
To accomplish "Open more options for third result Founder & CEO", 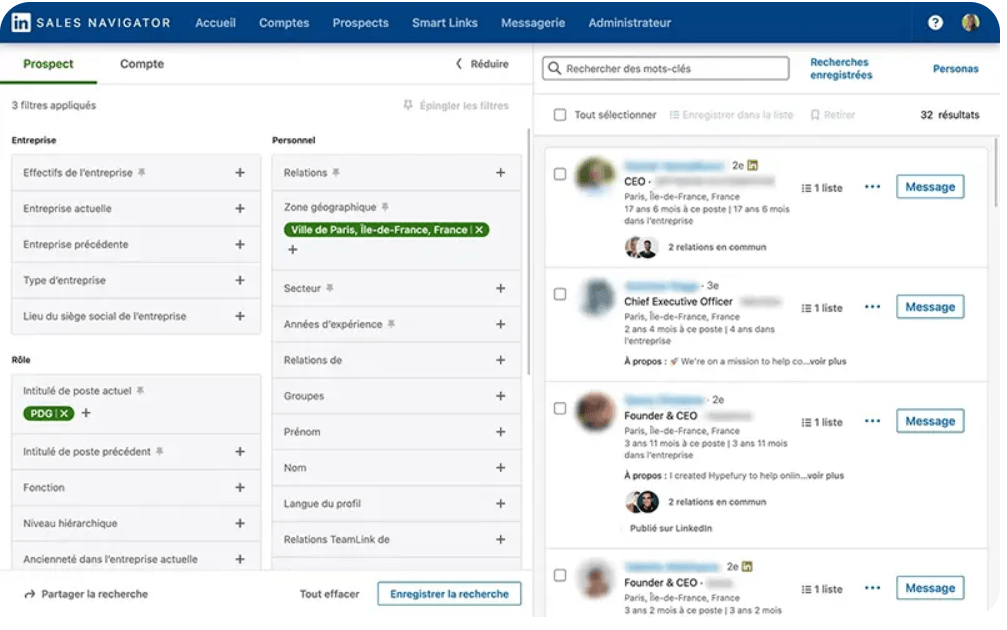I will click(872, 421).
